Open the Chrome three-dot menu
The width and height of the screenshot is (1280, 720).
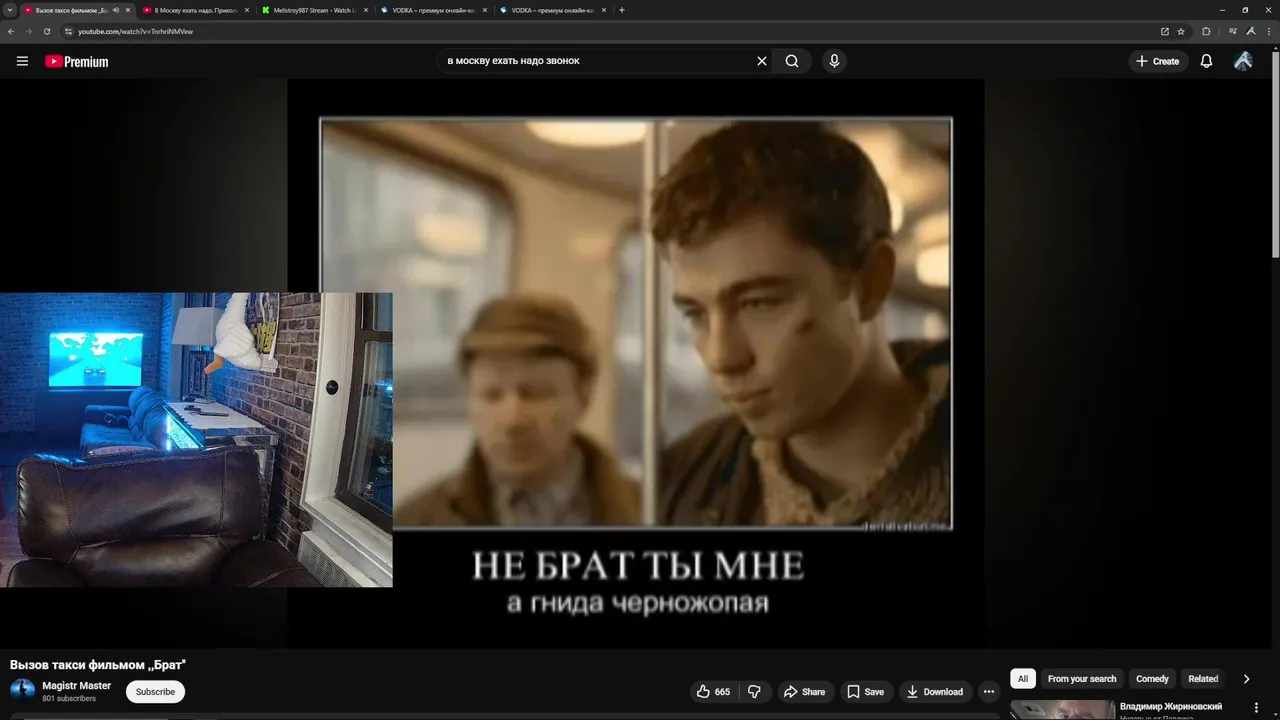coord(1268,32)
